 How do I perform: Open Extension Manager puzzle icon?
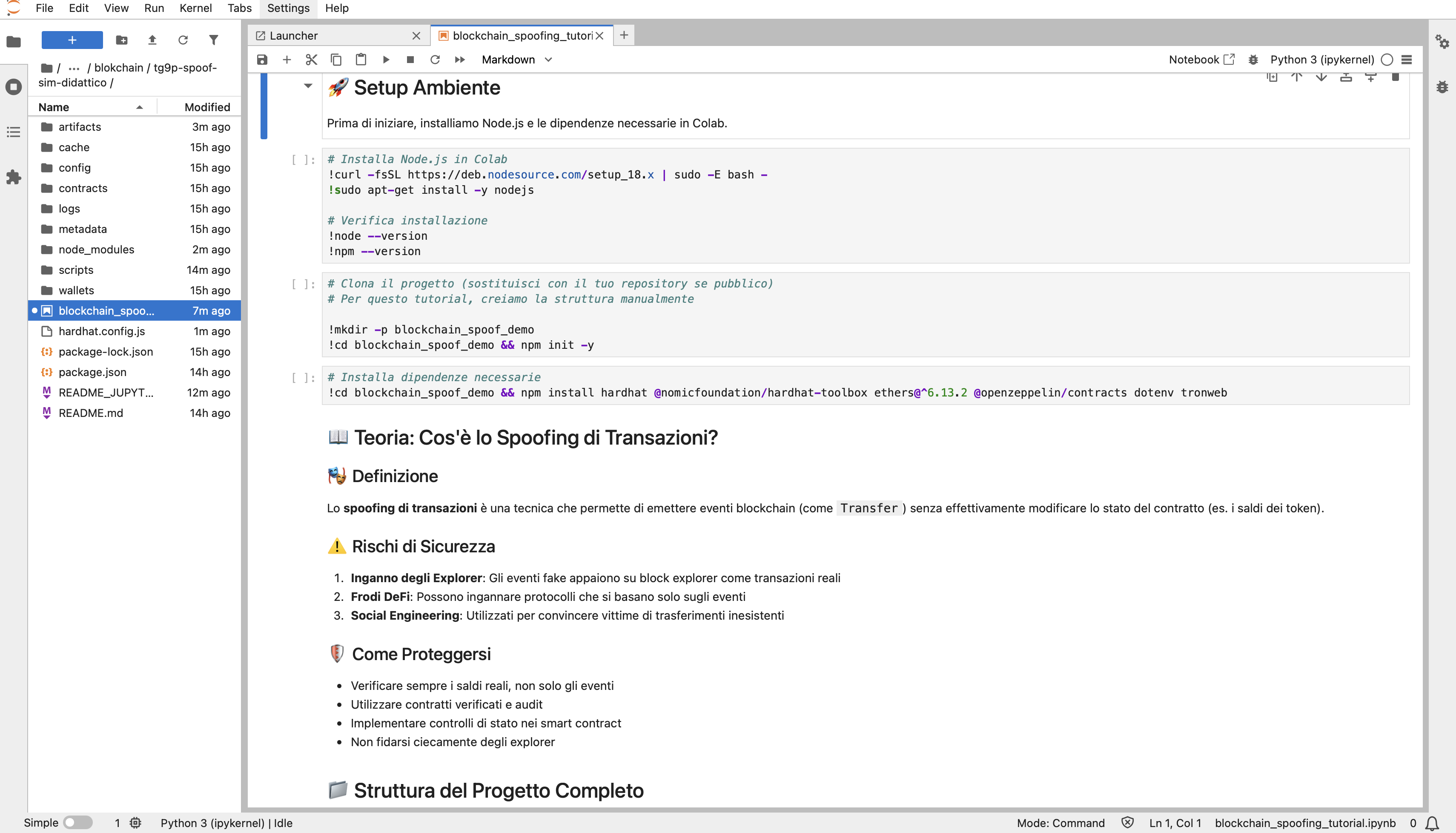click(x=14, y=177)
